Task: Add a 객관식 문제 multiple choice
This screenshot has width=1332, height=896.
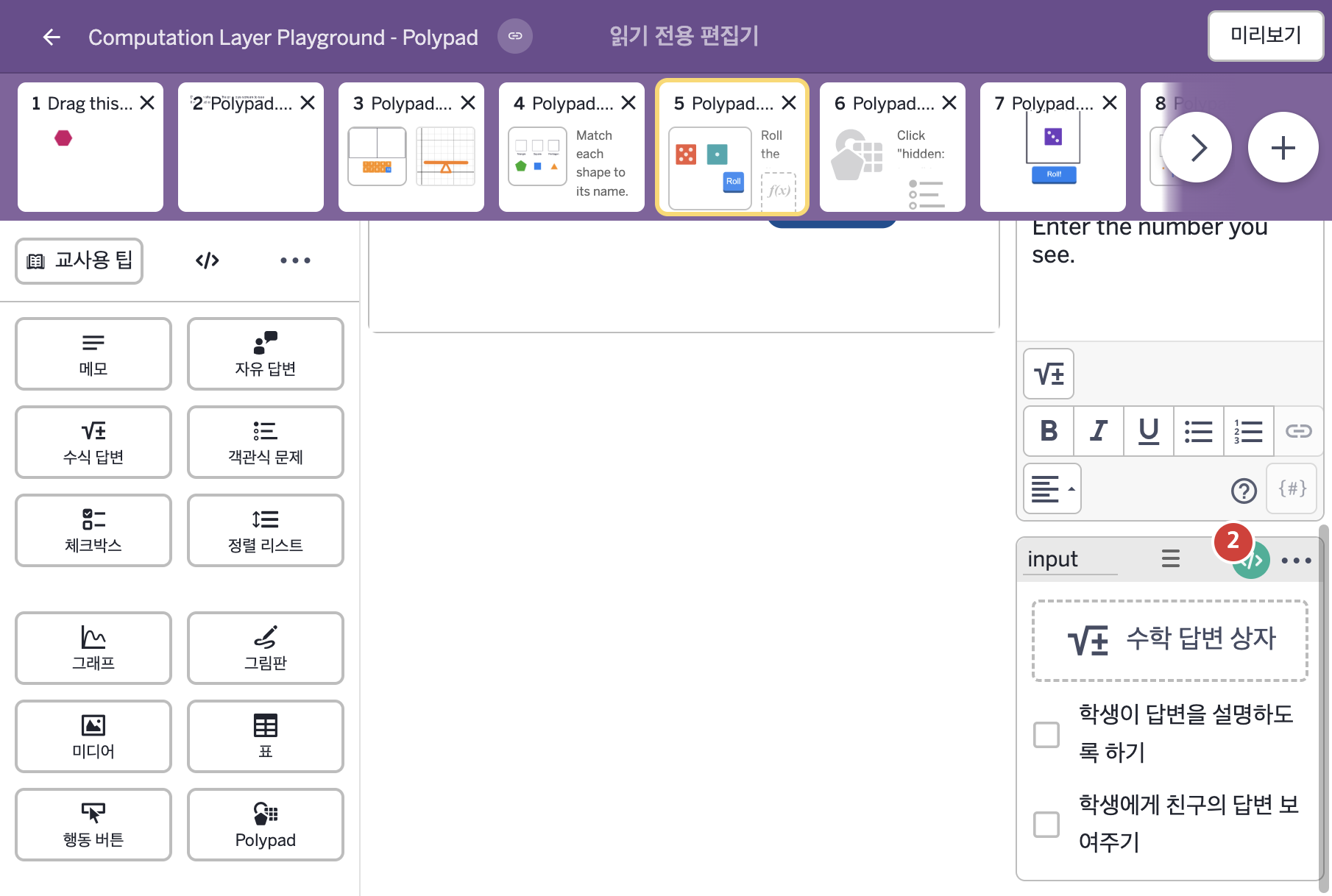Action: point(266,442)
